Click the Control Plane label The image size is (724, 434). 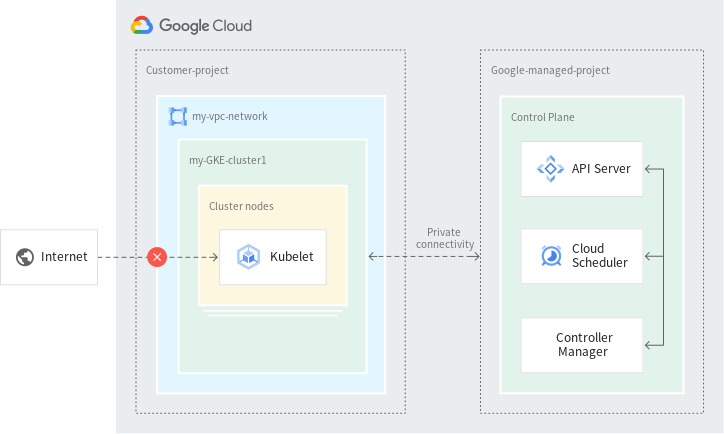point(543,117)
